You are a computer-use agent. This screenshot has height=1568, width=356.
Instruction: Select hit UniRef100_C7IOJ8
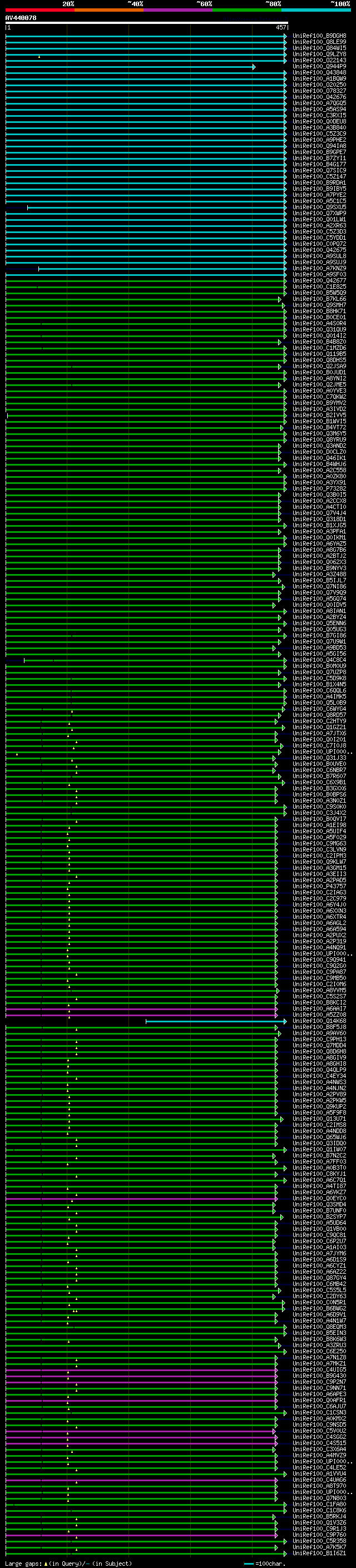click(x=319, y=746)
